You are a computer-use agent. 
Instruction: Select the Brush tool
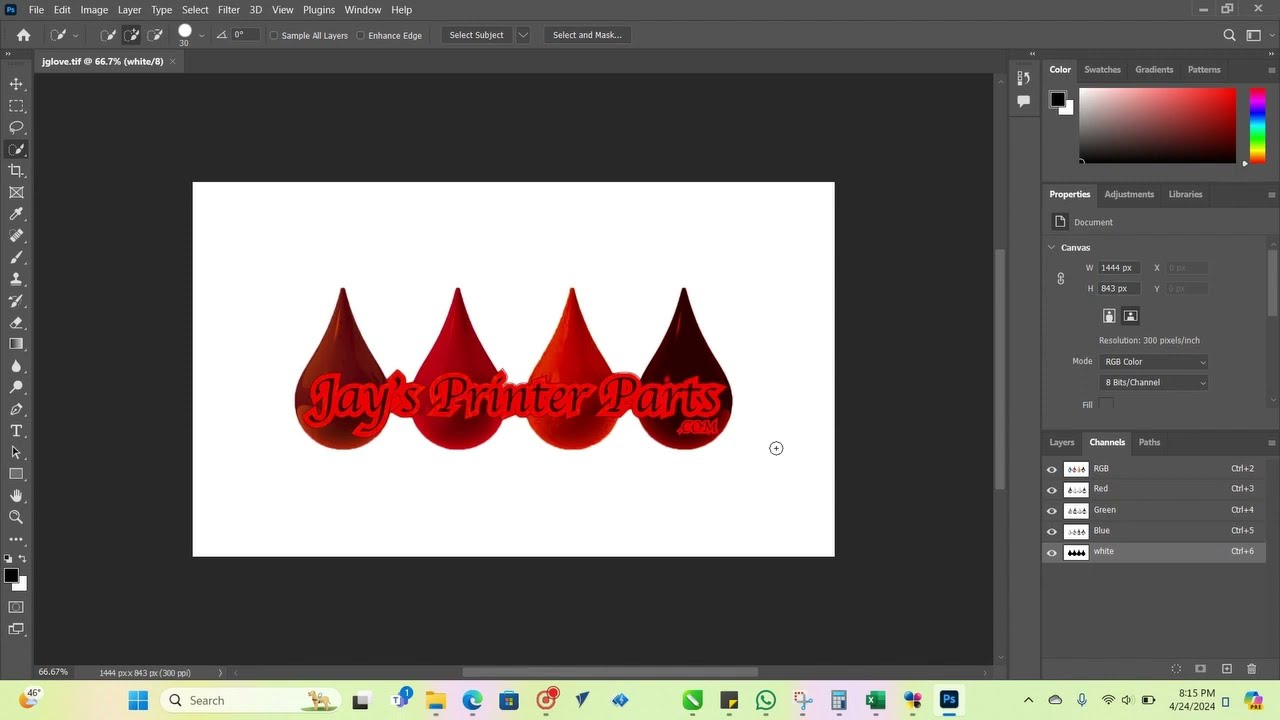pyautogui.click(x=16, y=258)
